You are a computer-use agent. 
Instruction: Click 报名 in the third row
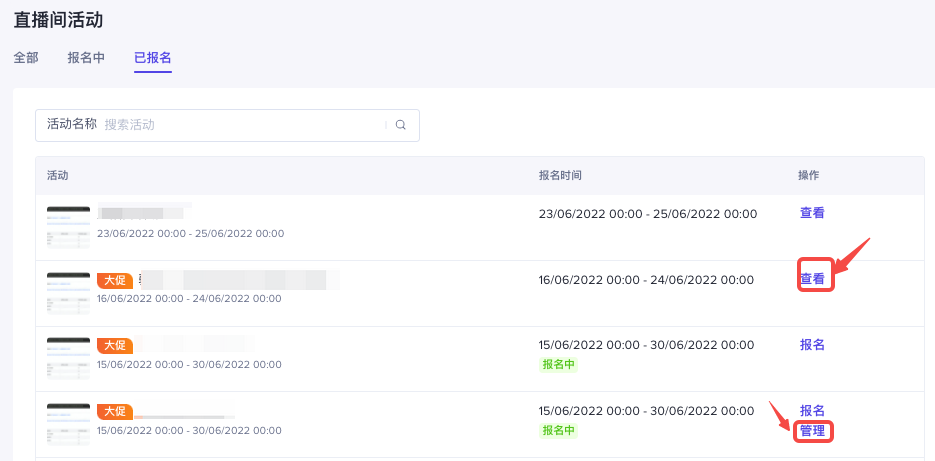pos(812,345)
